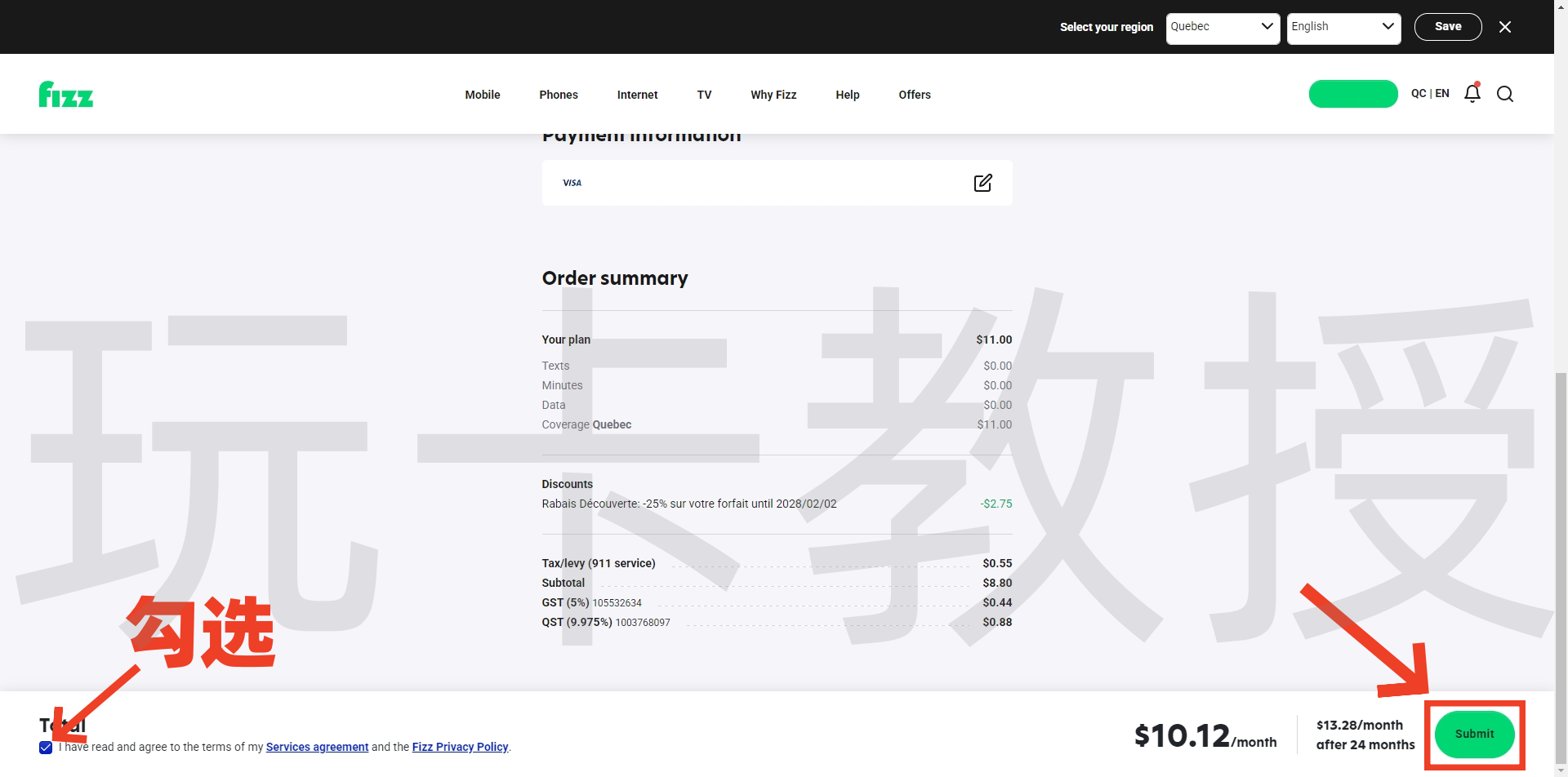Viewport: 1568px width, 777px height.
Task: Toggle the QC | EN language switcher
Action: click(1430, 93)
